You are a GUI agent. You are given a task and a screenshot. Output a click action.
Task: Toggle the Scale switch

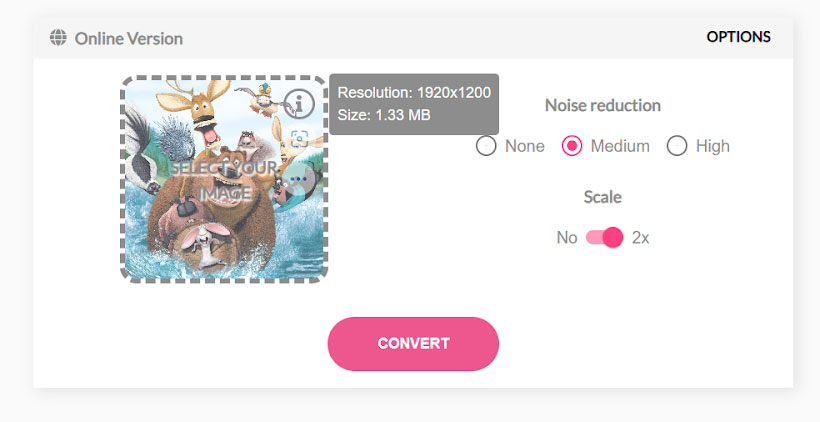click(x=605, y=238)
